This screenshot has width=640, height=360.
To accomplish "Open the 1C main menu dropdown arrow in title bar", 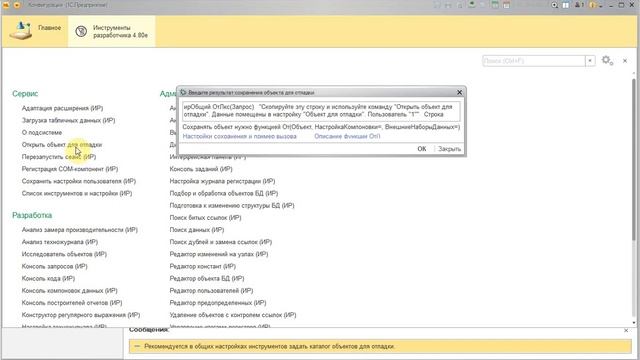I will click(17, 5).
